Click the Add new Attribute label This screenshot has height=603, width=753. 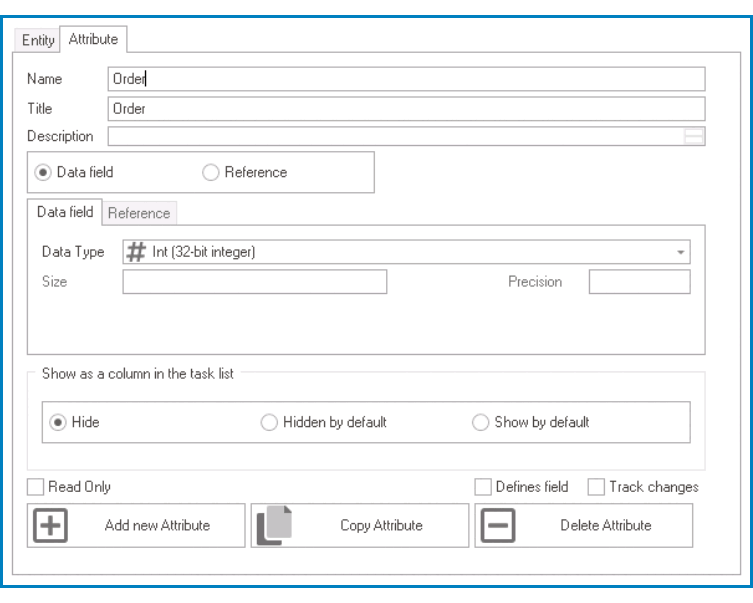[x=158, y=525]
